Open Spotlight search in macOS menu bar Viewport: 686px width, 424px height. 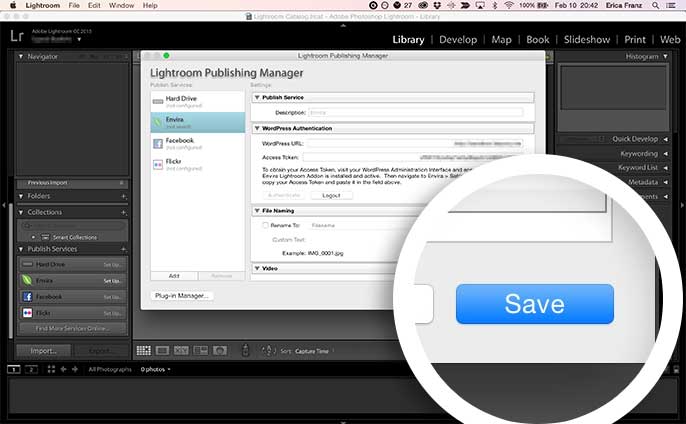point(655,5)
